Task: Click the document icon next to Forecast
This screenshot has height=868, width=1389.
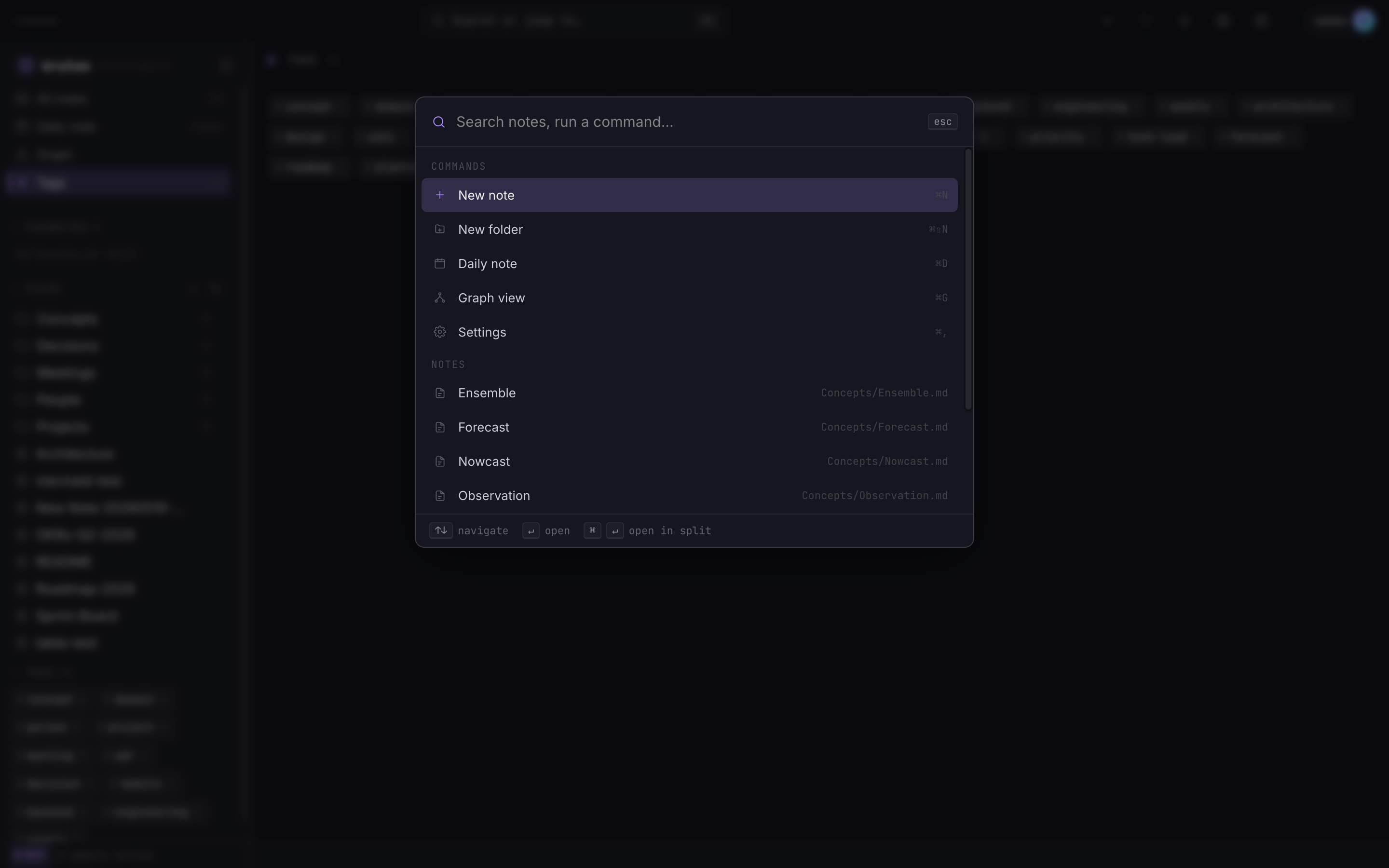Action: [440, 427]
